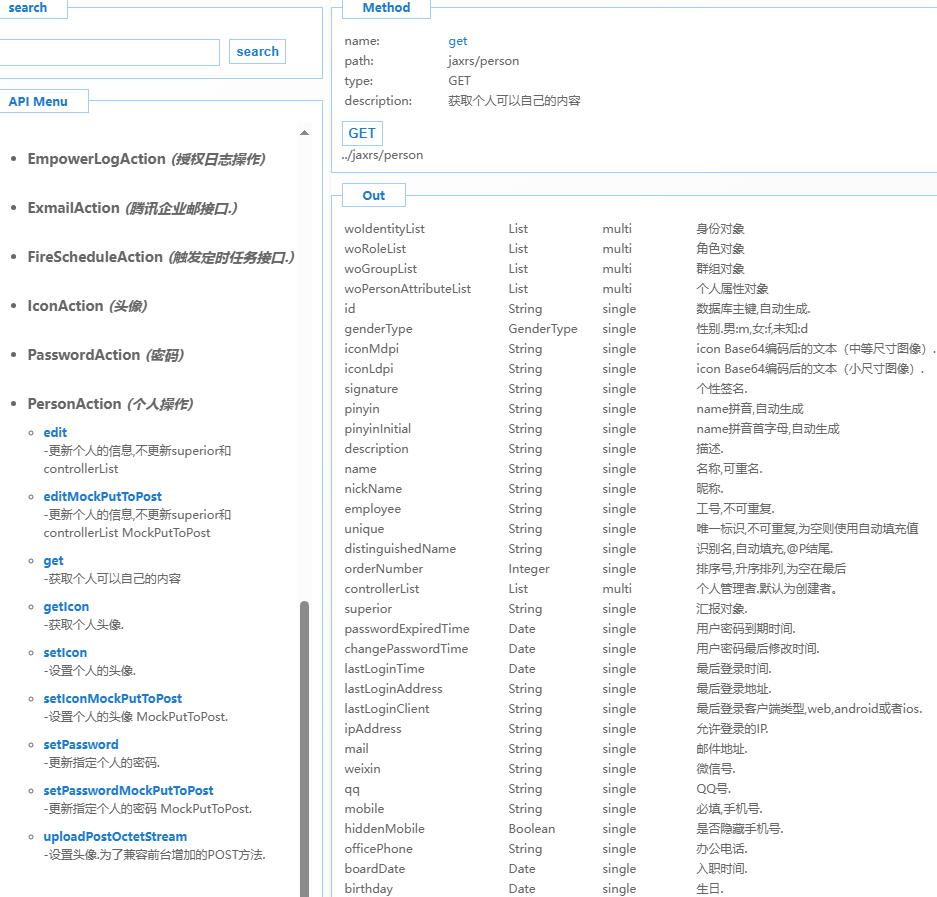The width and height of the screenshot is (937, 897).
Task: Switch to the "API Menu" tab
Action: [44, 100]
